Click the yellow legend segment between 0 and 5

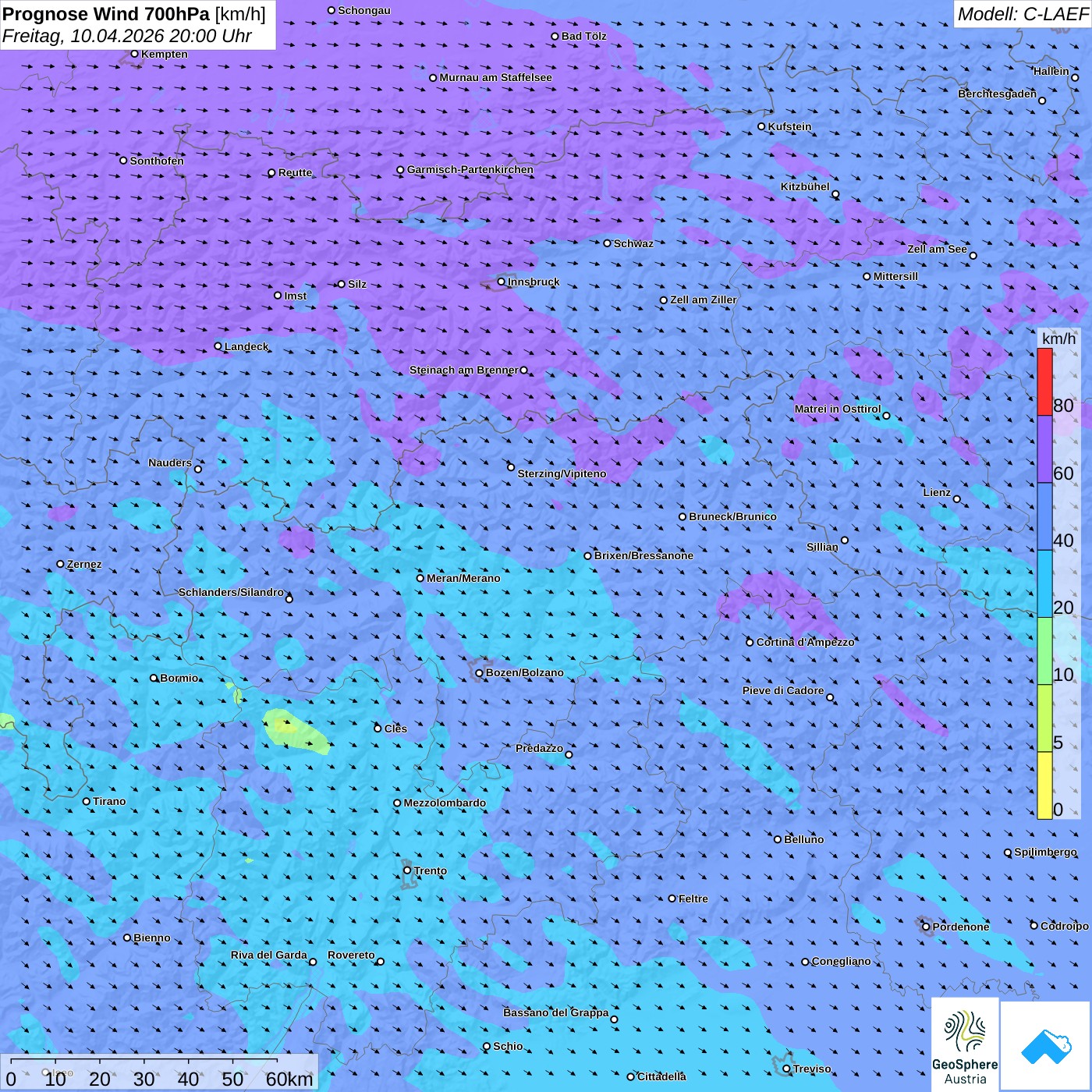[1044, 785]
